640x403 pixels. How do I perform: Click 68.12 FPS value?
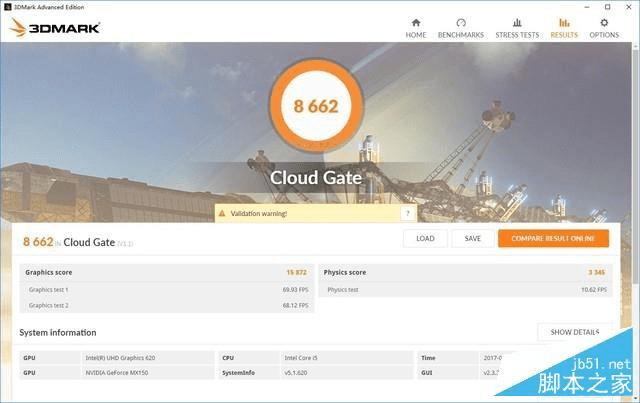point(296,305)
